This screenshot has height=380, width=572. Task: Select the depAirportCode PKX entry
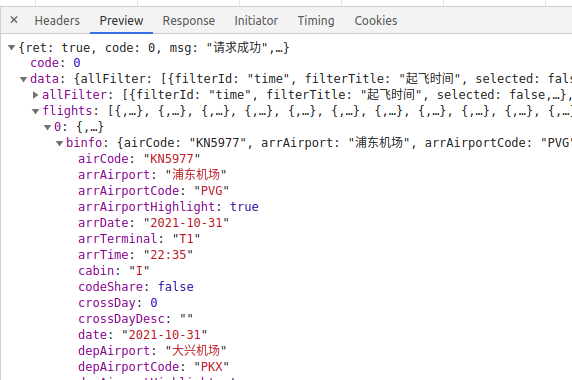(x=154, y=367)
